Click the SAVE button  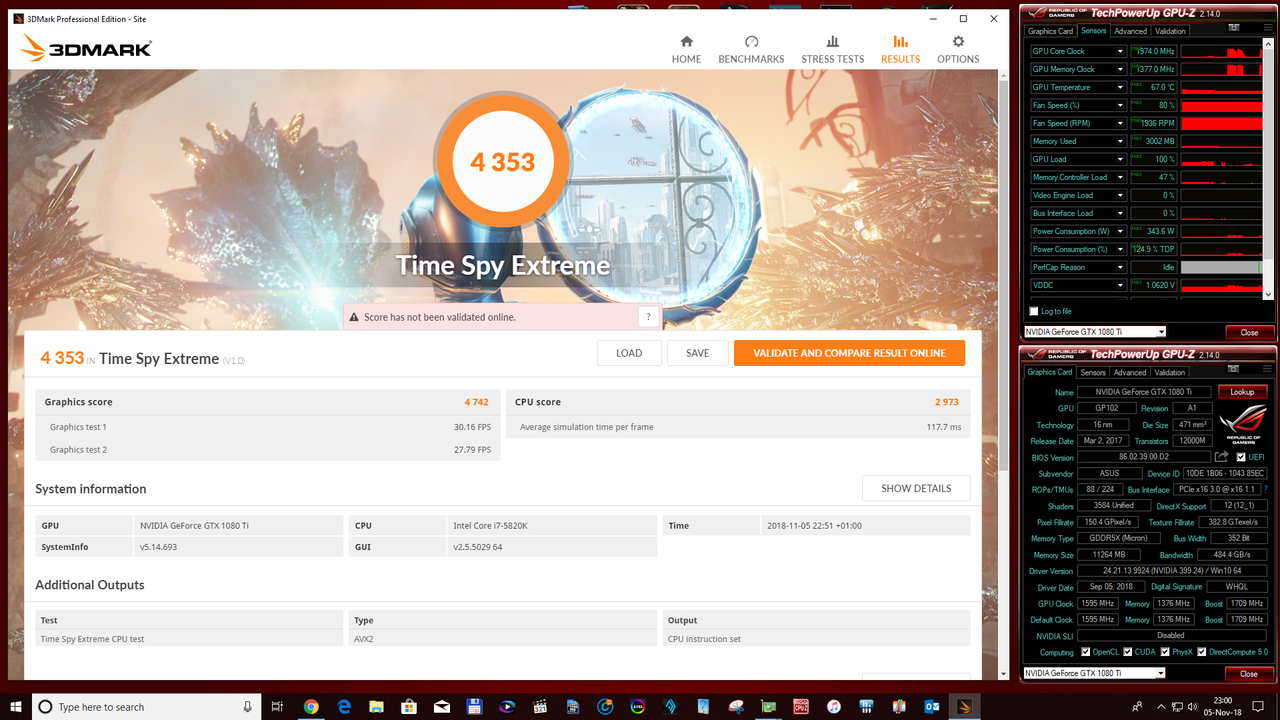[x=697, y=353]
